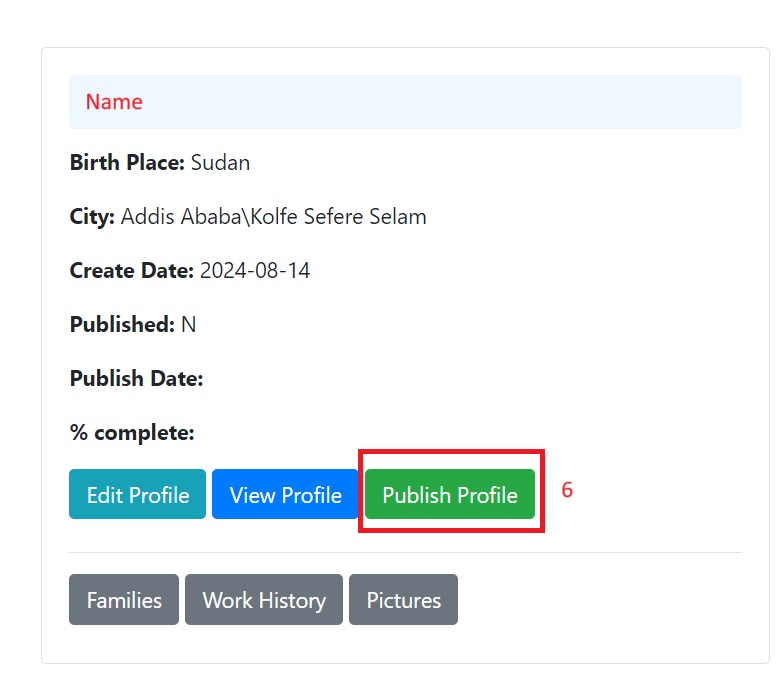This screenshot has height=682, width=780.
Task: Click the red number 6 annotation
Action: (567, 490)
